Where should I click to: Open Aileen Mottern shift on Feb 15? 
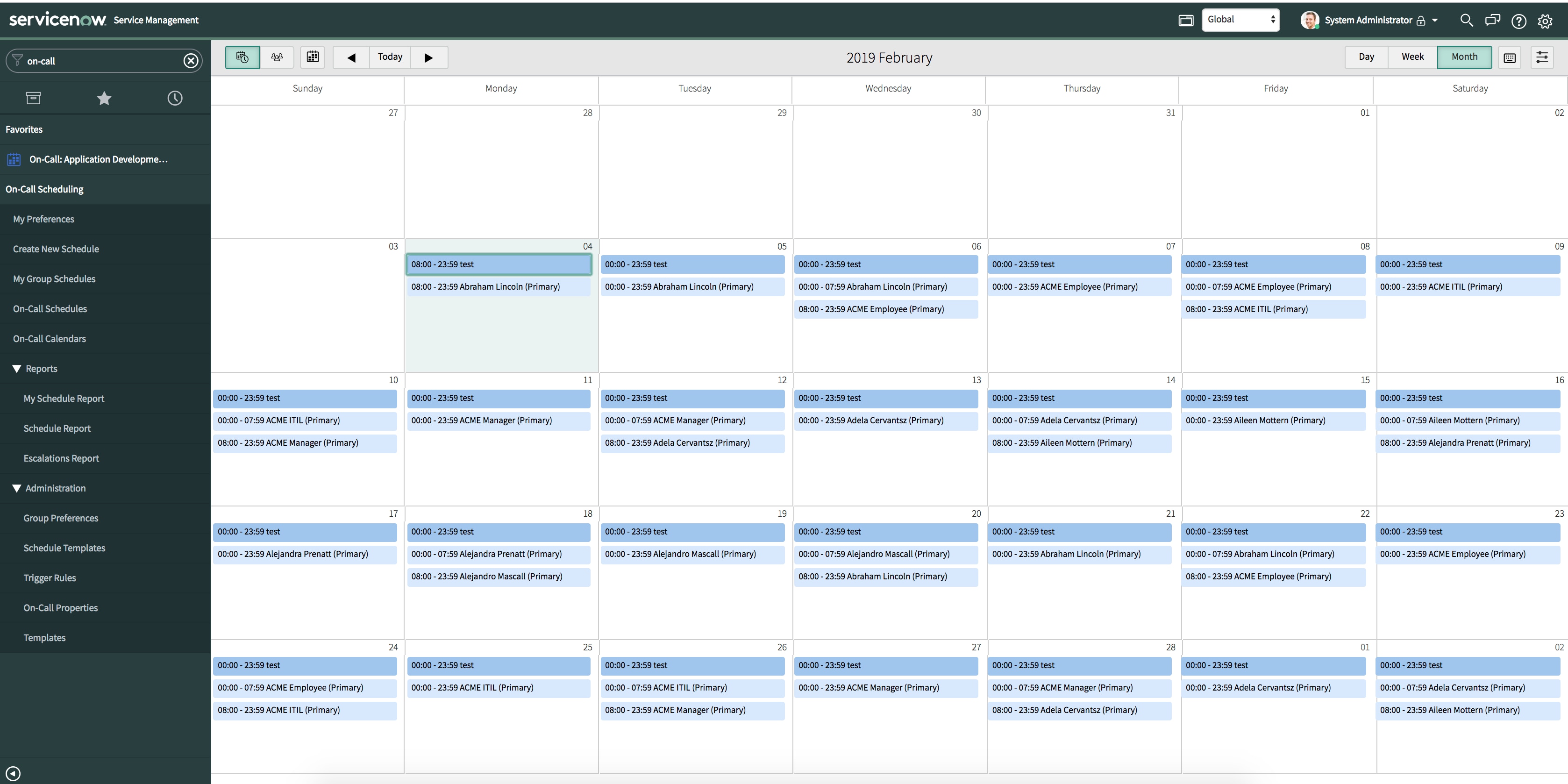(x=1273, y=421)
